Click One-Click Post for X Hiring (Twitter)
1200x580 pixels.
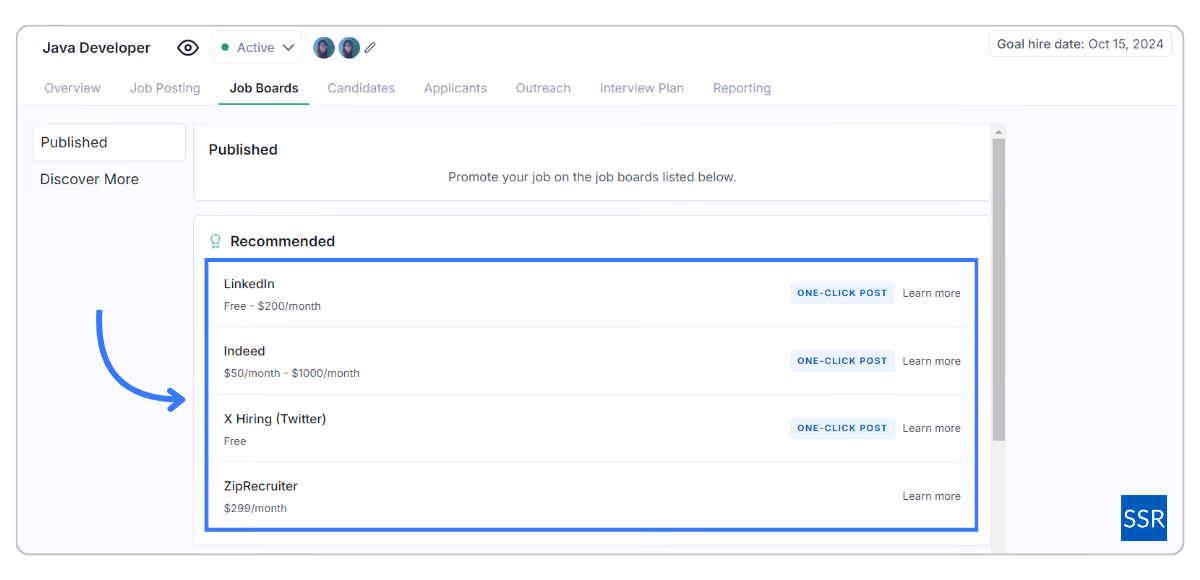click(x=842, y=428)
